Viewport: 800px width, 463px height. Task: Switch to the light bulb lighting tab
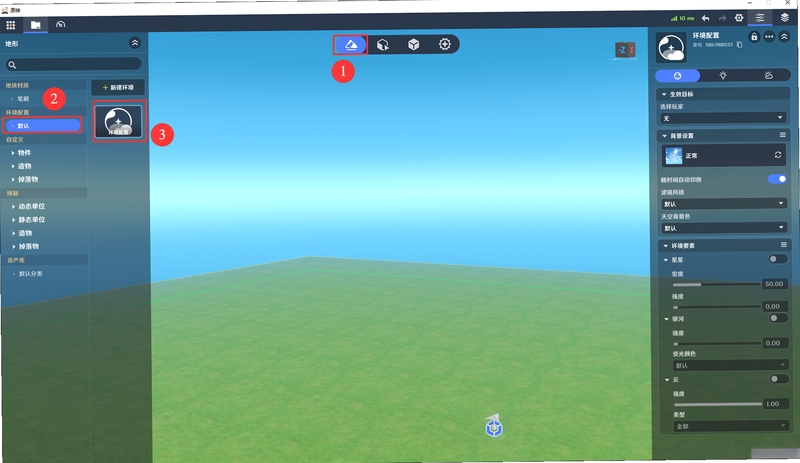pos(723,76)
